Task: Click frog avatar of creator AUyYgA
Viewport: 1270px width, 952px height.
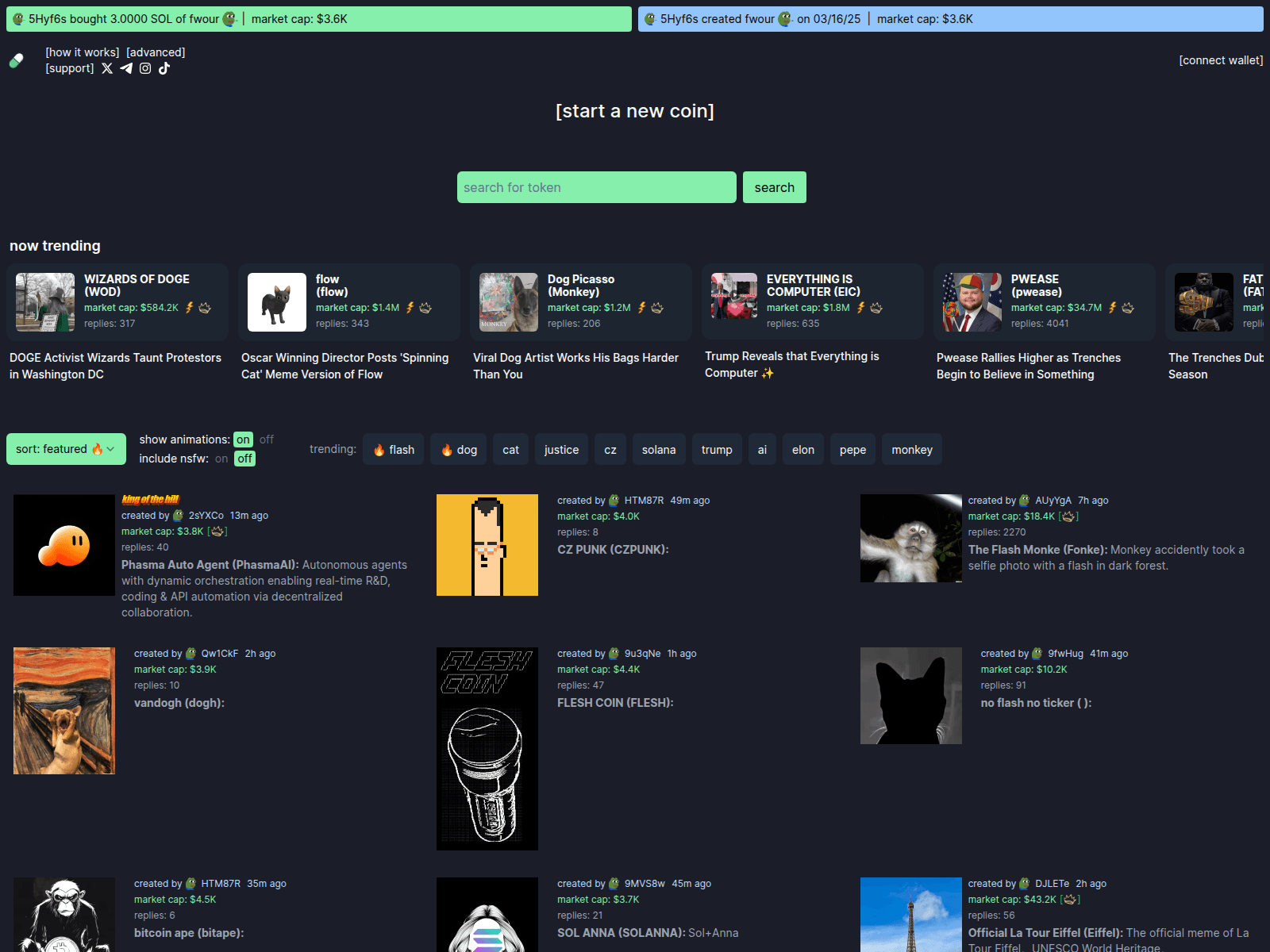Action: click(1025, 501)
